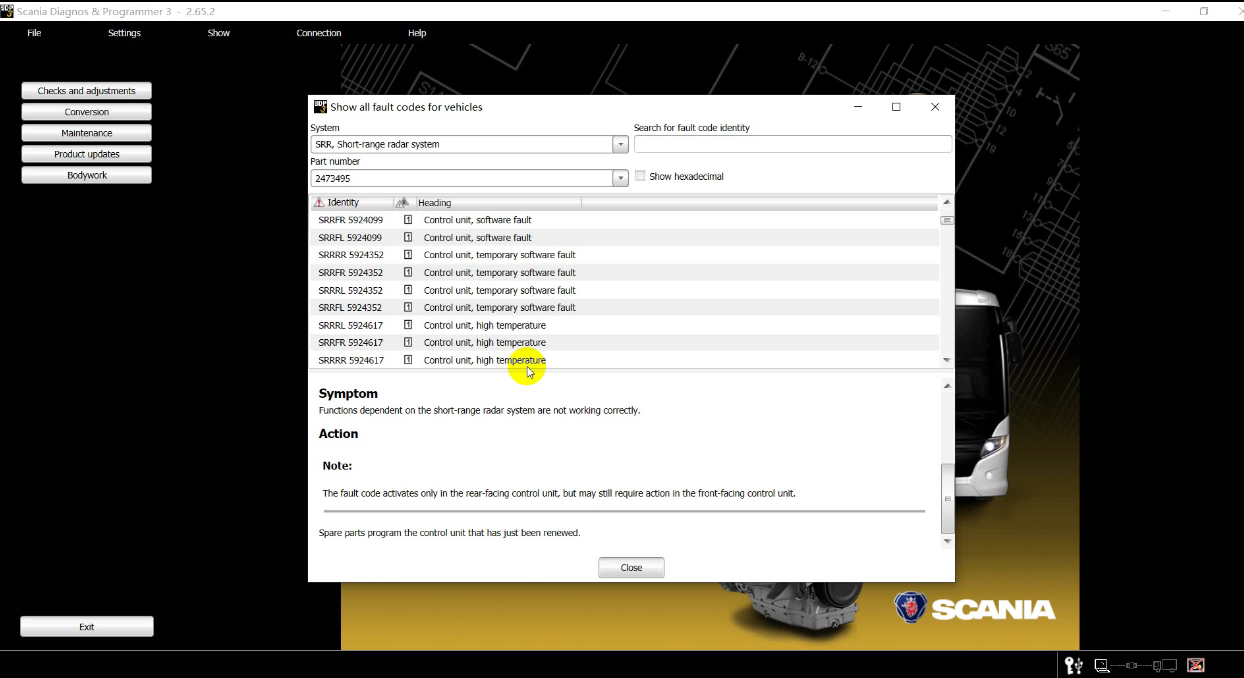Viewport: 1244px width, 678px height.
Task: Select row SRRRL 5924617
Action: pos(625,325)
